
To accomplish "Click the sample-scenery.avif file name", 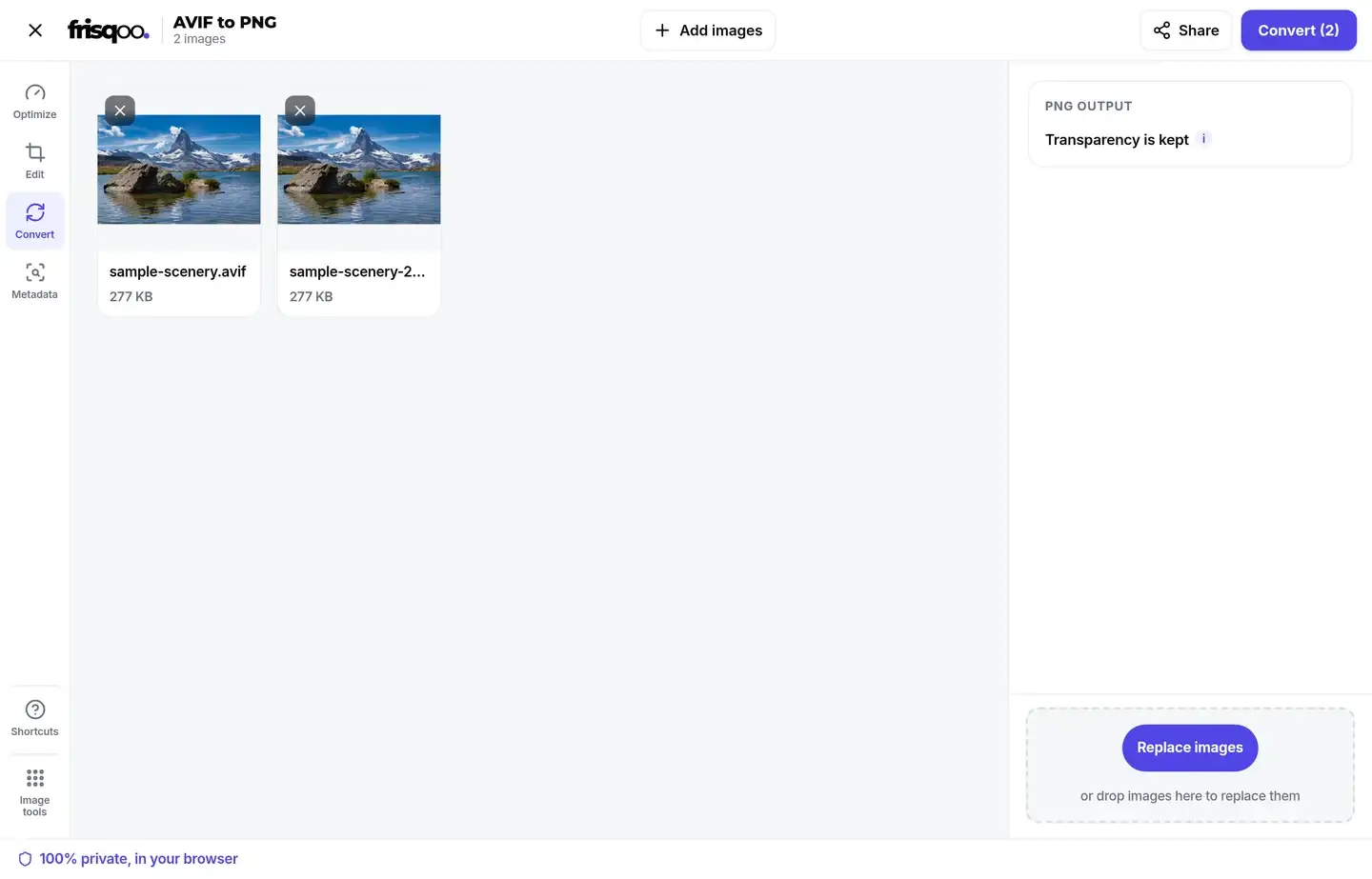I will (x=178, y=271).
